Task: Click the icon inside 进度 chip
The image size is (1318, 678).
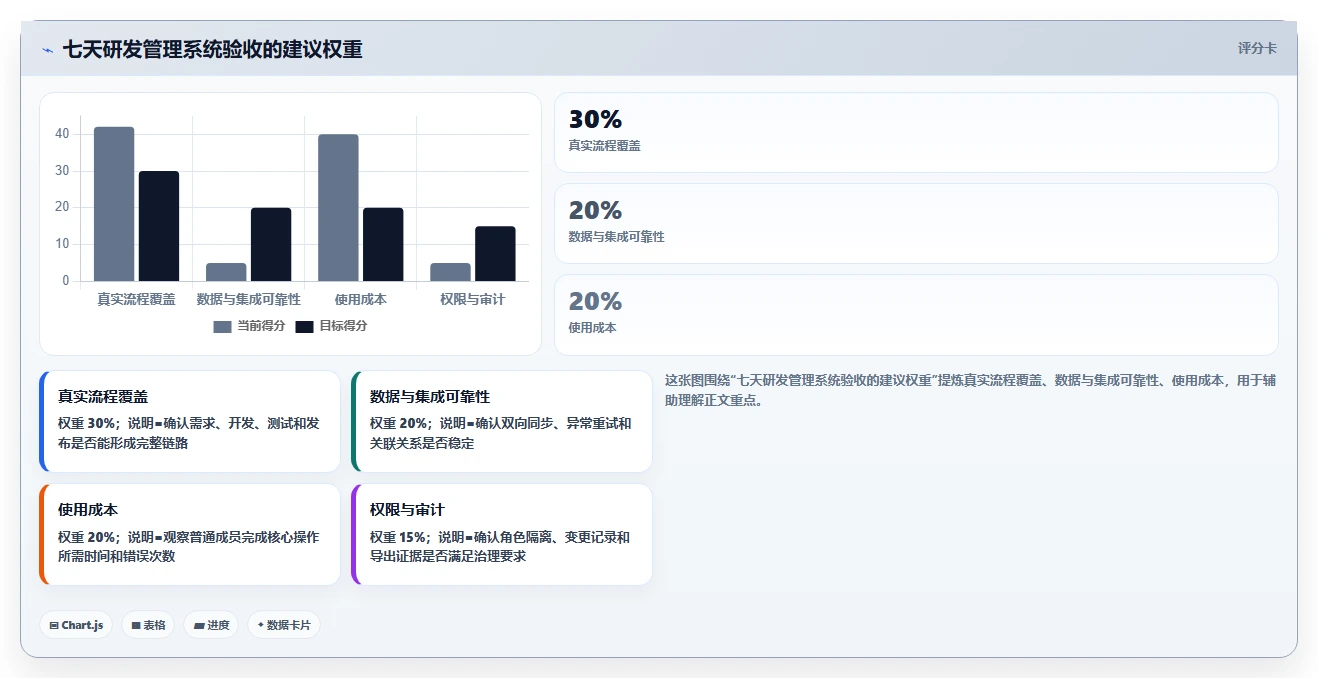Action: pos(199,625)
